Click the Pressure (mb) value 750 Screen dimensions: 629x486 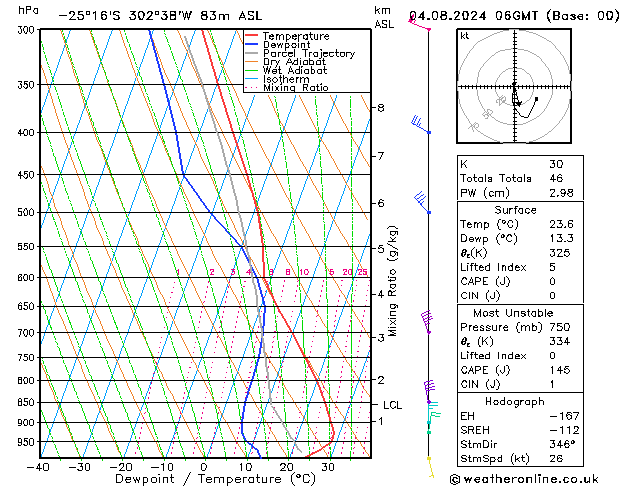coord(560,327)
